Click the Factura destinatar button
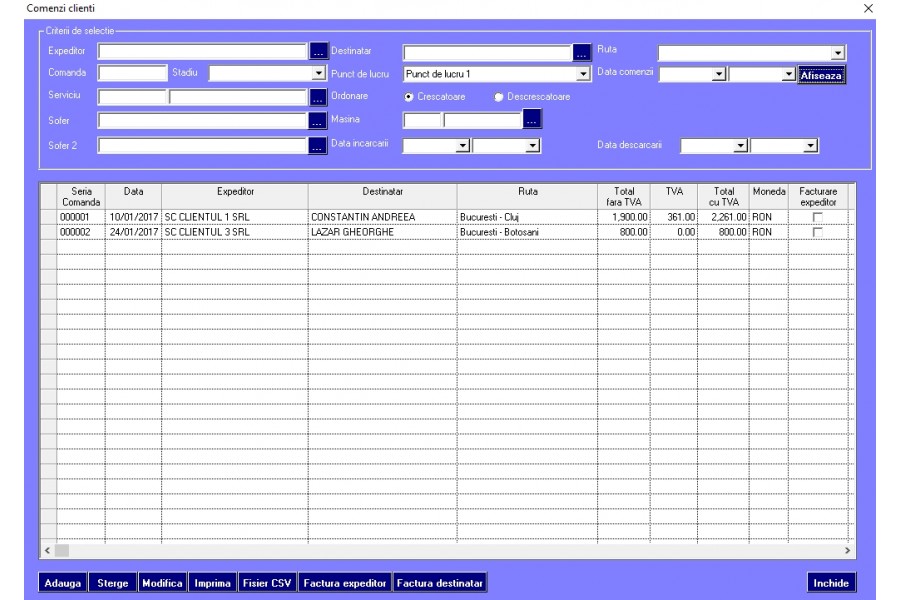The height and width of the screenshot is (600, 900). [x=440, y=583]
